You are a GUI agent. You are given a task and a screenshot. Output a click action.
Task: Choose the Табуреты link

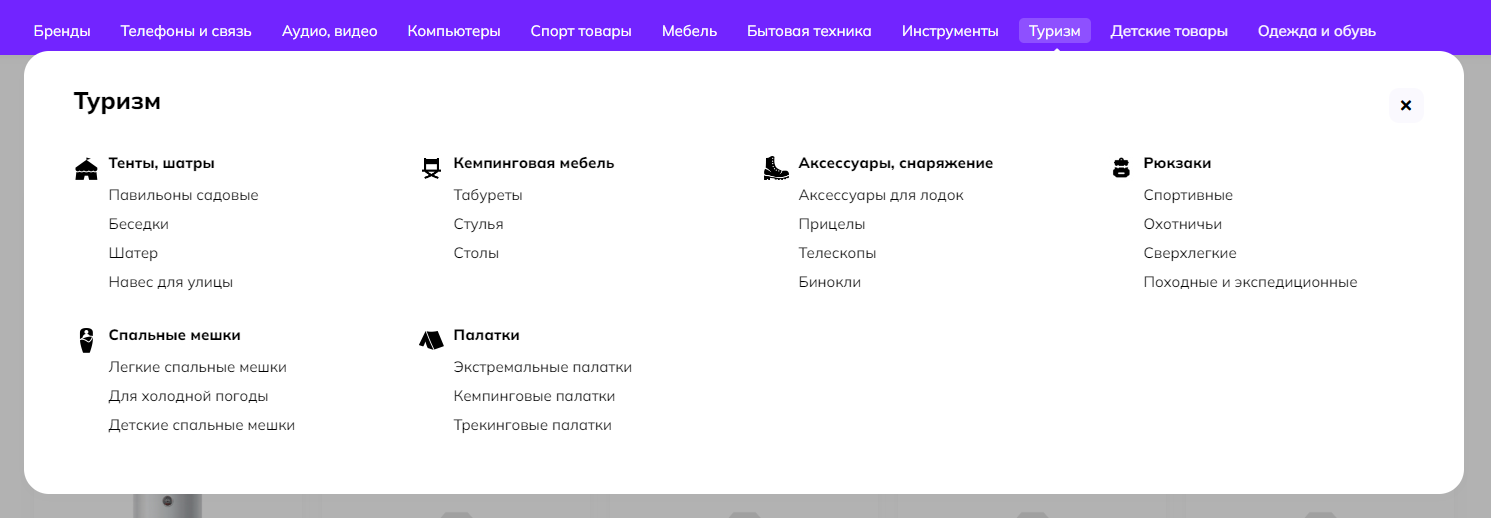tap(488, 195)
